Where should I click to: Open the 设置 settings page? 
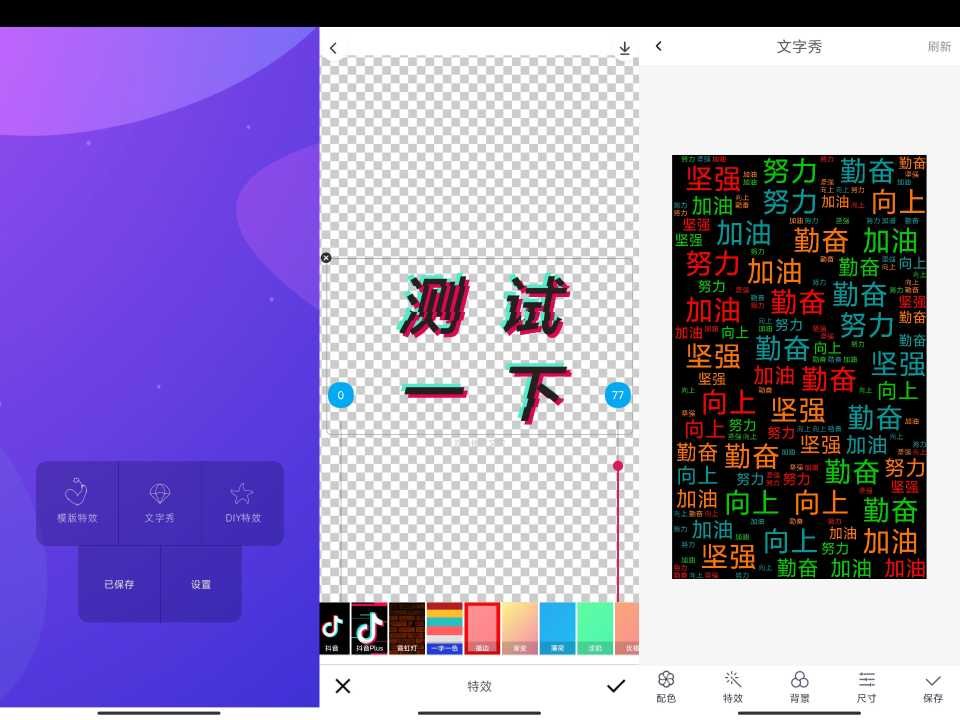point(201,586)
